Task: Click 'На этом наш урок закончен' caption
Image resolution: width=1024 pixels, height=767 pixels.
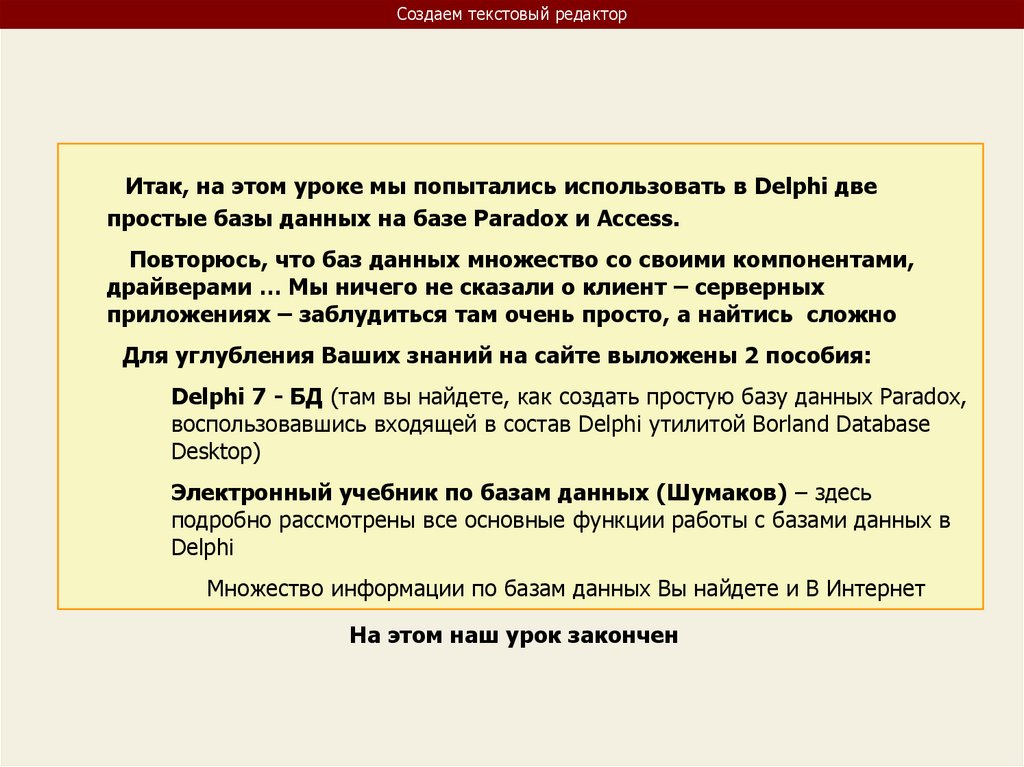Action: [513, 635]
